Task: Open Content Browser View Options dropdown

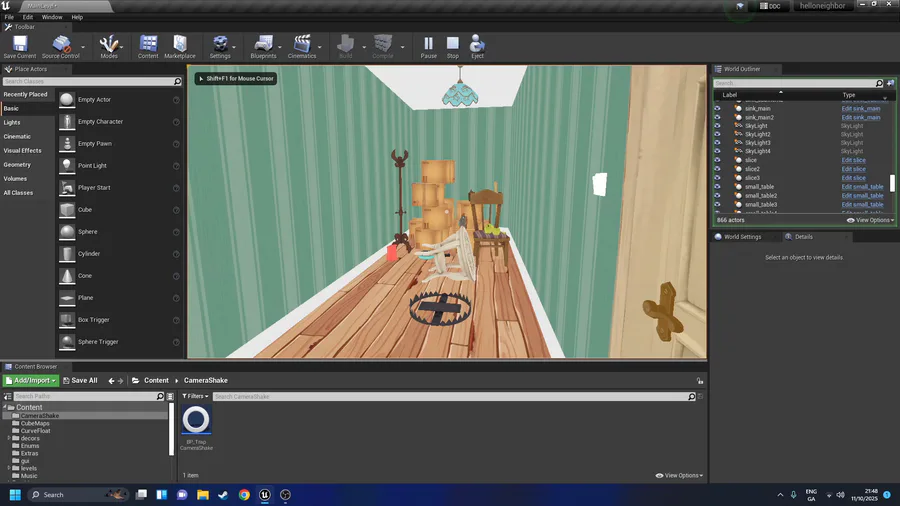Action: click(679, 476)
